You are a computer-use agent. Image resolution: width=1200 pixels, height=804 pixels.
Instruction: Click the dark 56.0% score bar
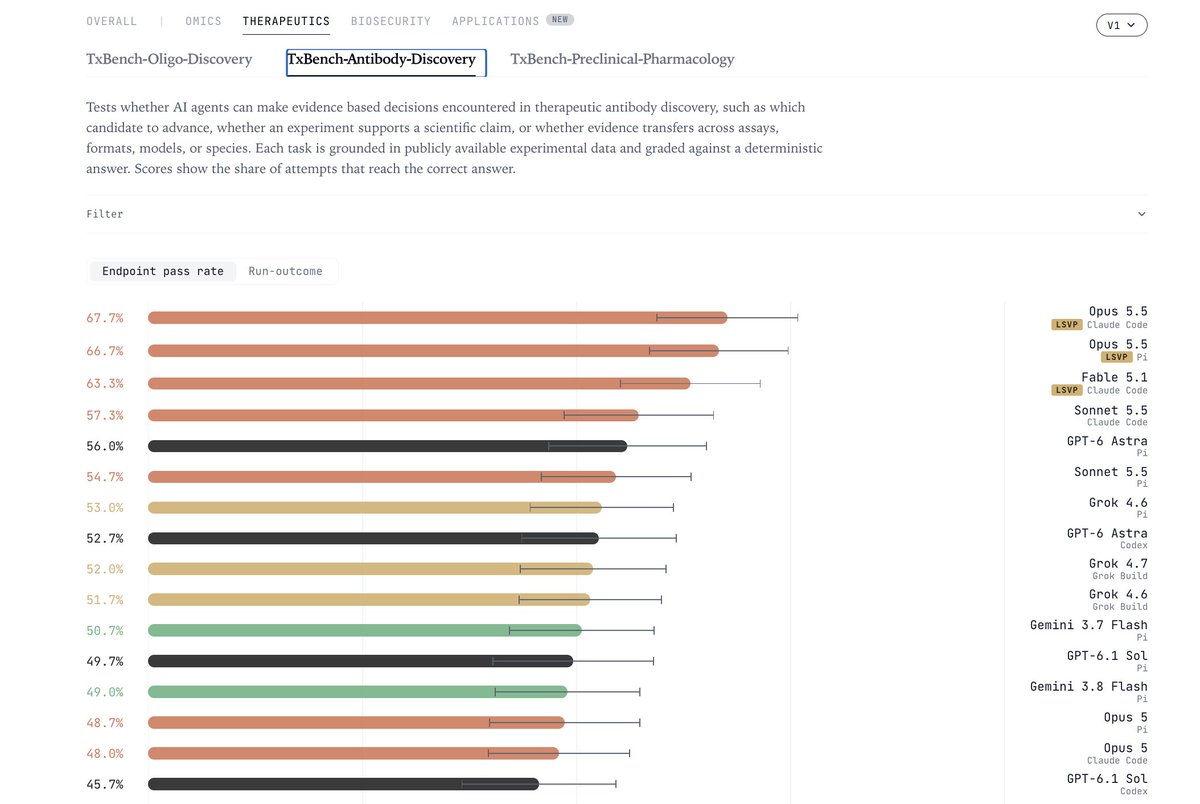387,446
